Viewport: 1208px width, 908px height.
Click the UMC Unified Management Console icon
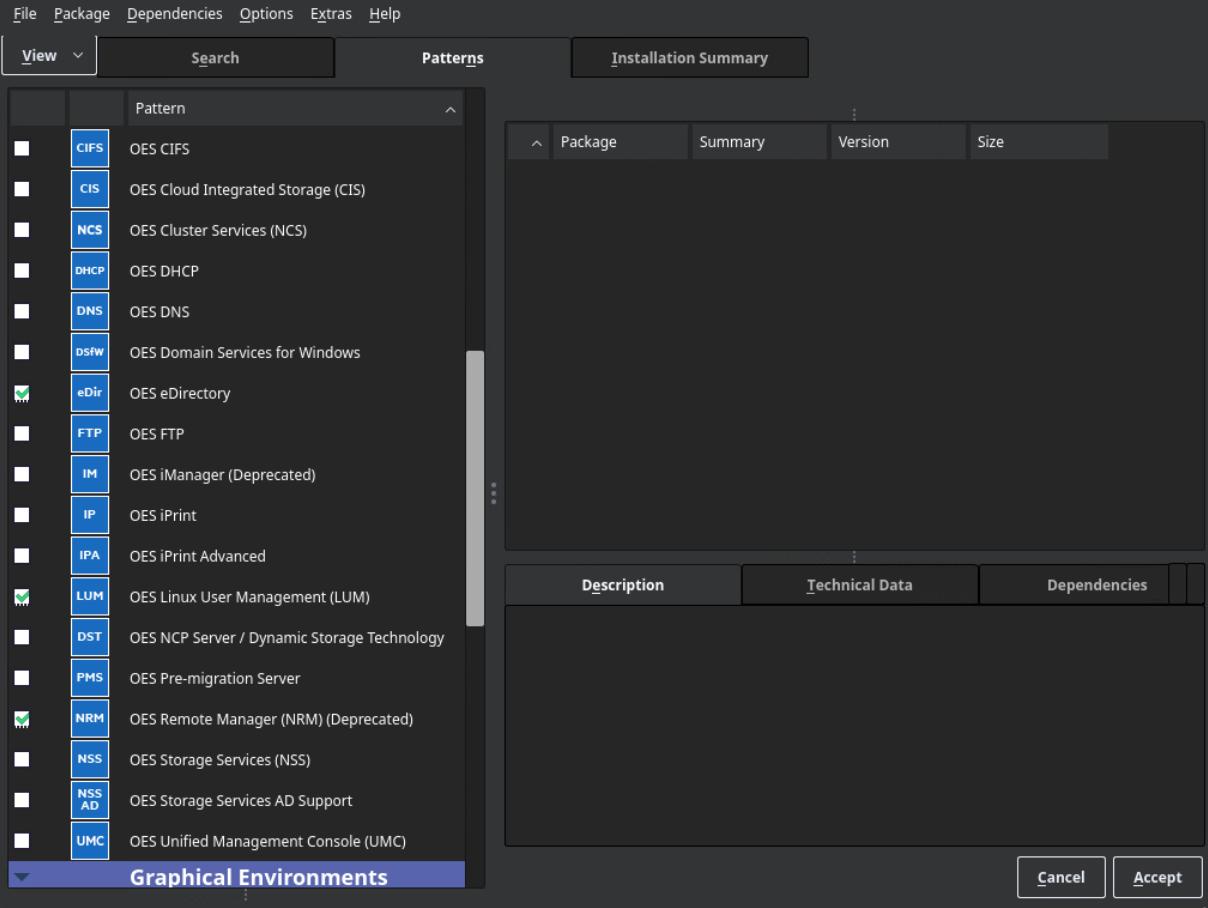(90, 841)
